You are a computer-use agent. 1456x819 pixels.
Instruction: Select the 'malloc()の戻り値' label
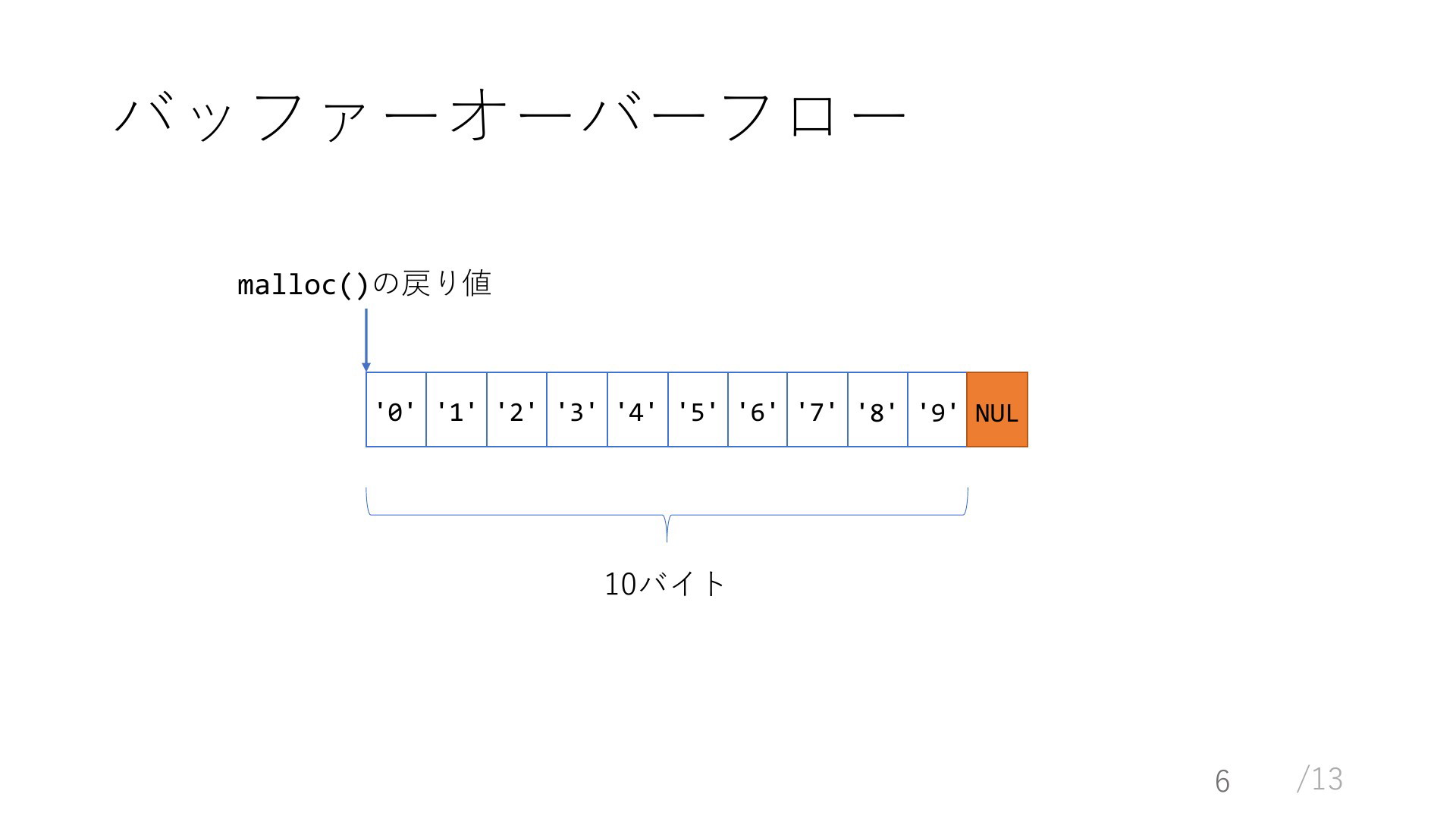pyautogui.click(x=365, y=284)
